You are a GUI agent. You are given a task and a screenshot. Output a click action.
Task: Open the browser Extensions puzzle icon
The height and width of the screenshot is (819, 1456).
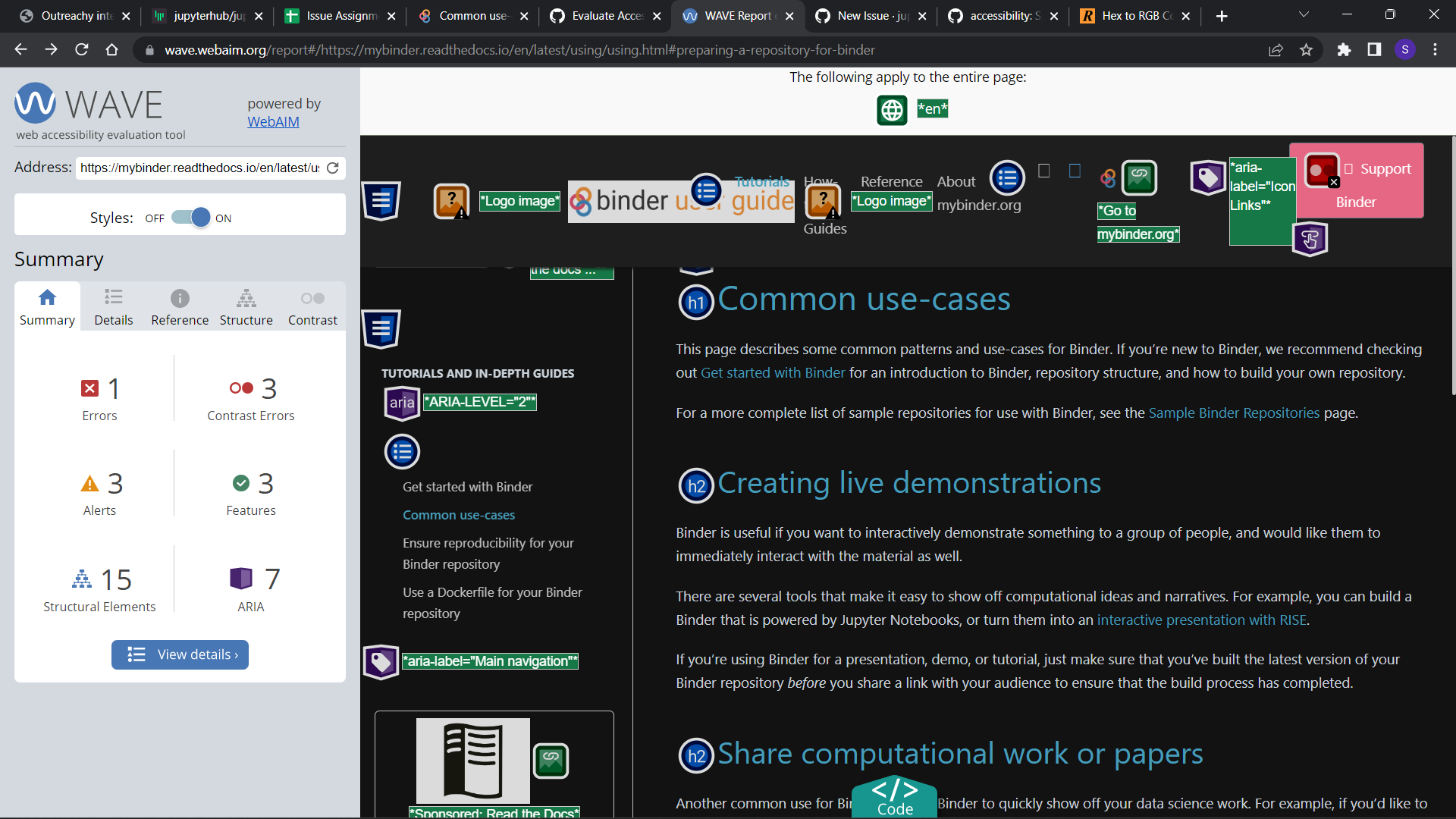(1344, 50)
